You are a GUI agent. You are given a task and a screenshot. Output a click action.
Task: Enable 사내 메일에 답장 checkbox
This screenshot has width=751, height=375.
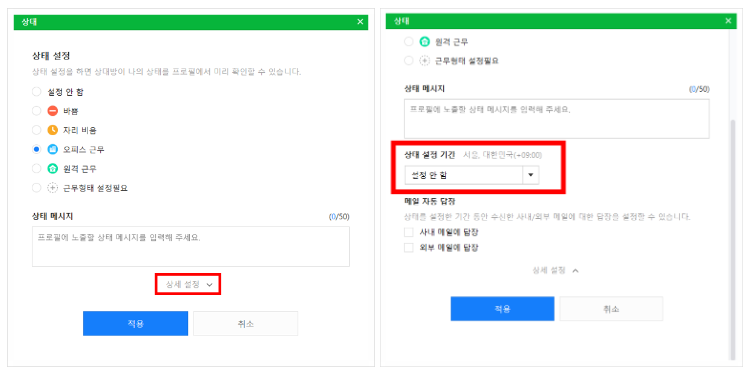coord(409,232)
